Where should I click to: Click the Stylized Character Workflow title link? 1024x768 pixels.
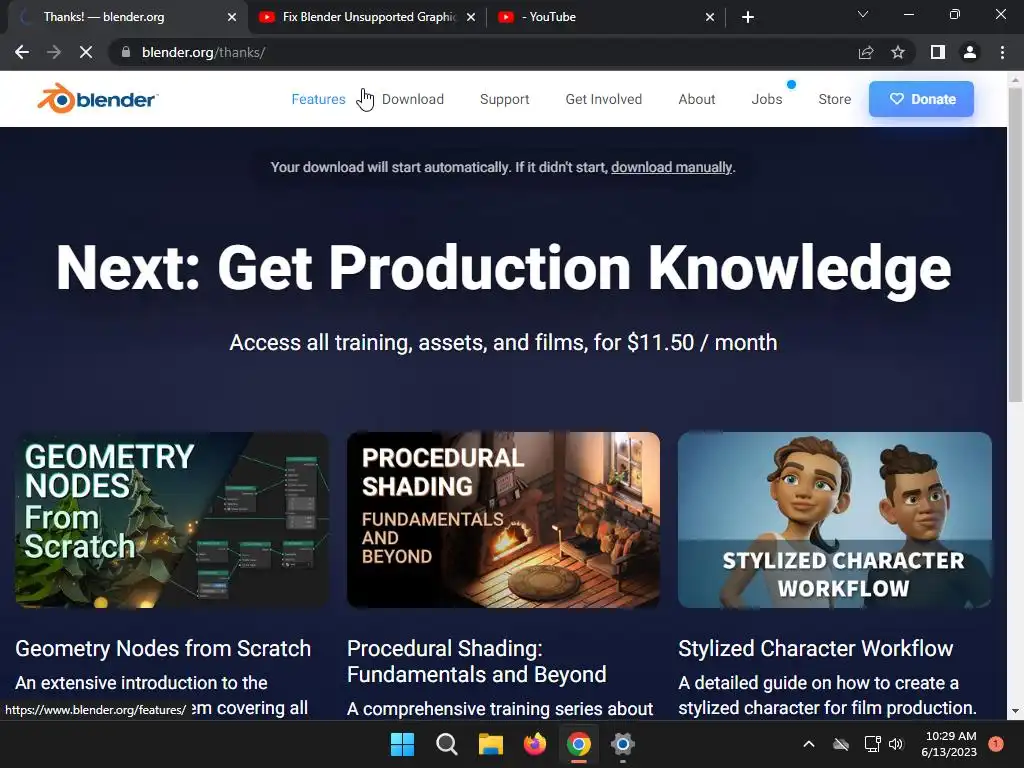tap(816, 648)
